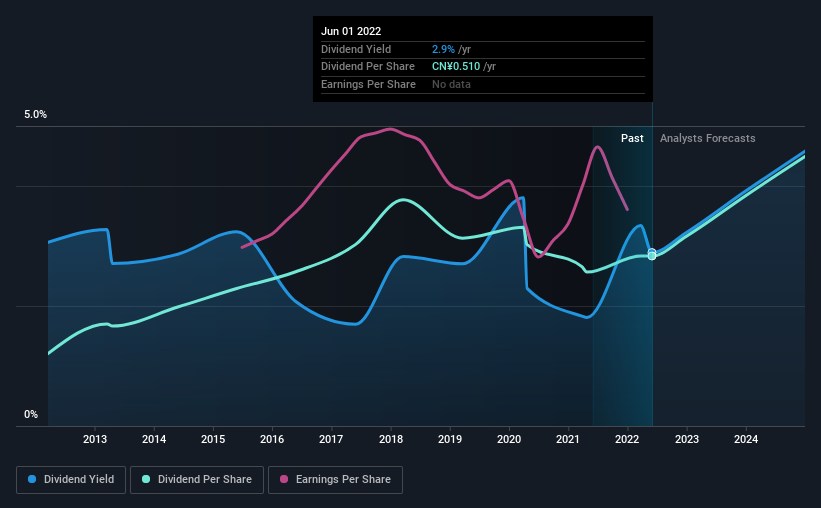The height and width of the screenshot is (508, 821).
Task: Select the 2018 label on the x-axis
Action: [391, 439]
